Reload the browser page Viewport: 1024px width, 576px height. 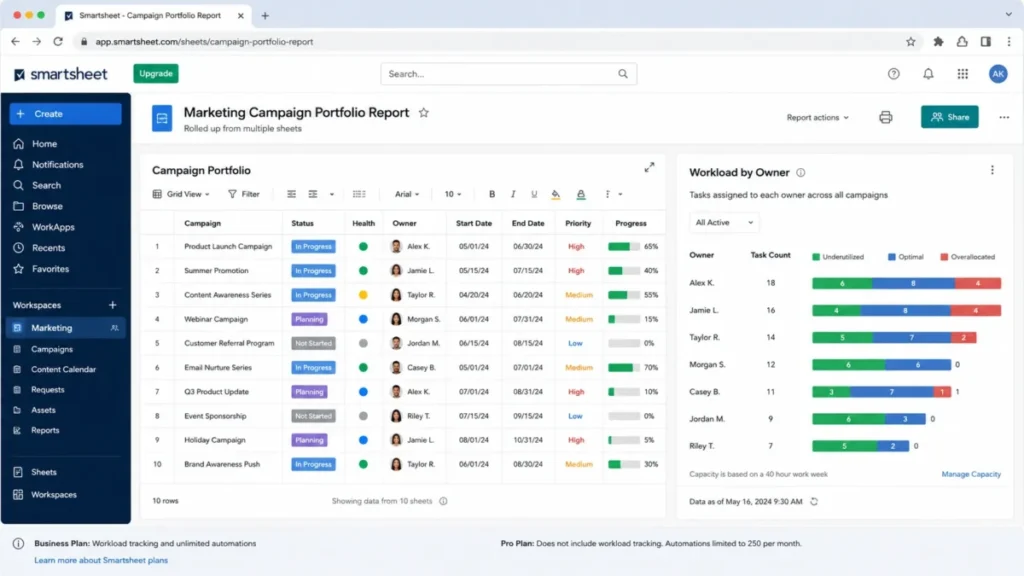click(x=58, y=41)
